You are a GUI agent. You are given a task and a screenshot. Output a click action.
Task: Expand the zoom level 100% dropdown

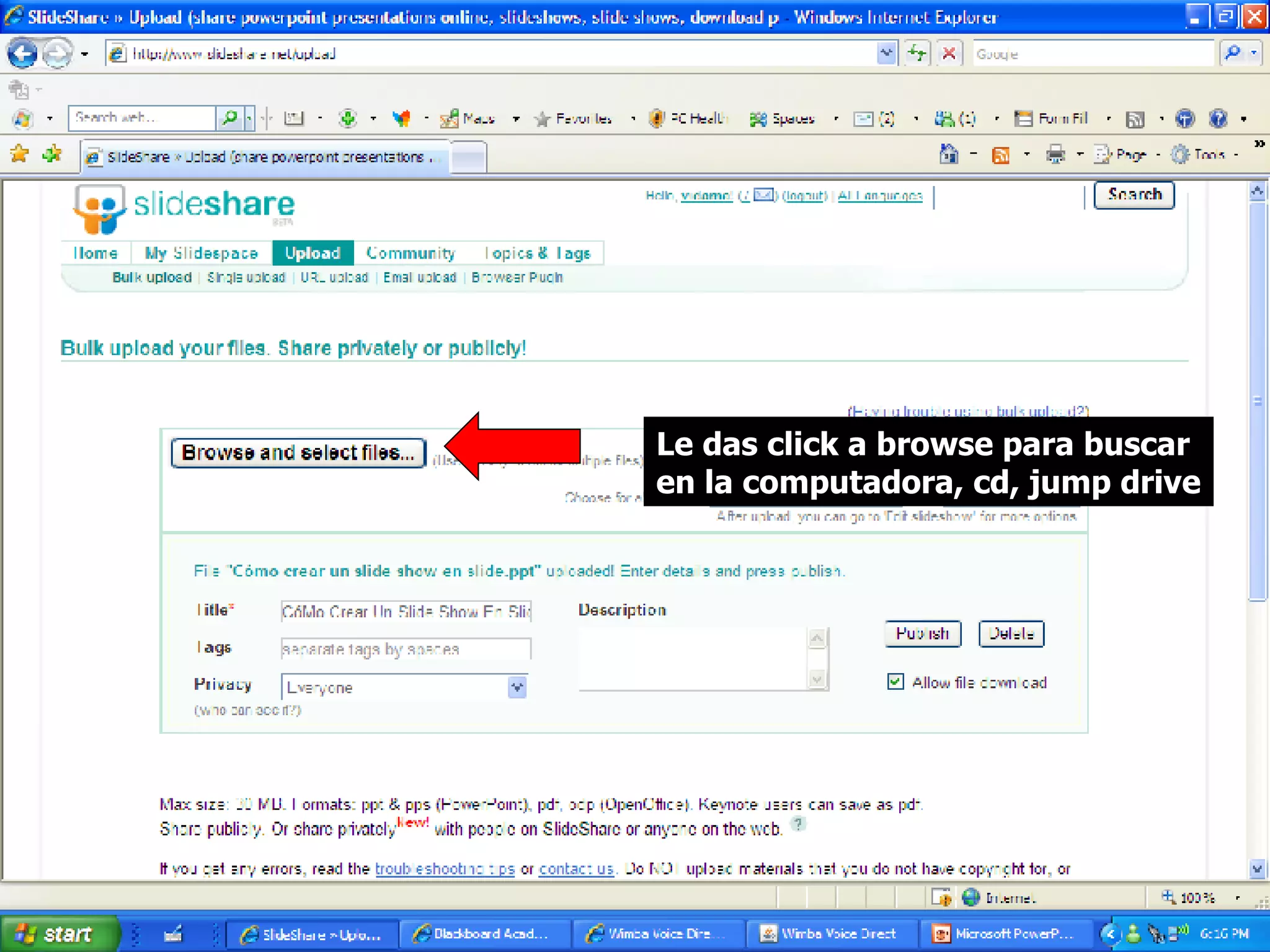coord(1238,897)
